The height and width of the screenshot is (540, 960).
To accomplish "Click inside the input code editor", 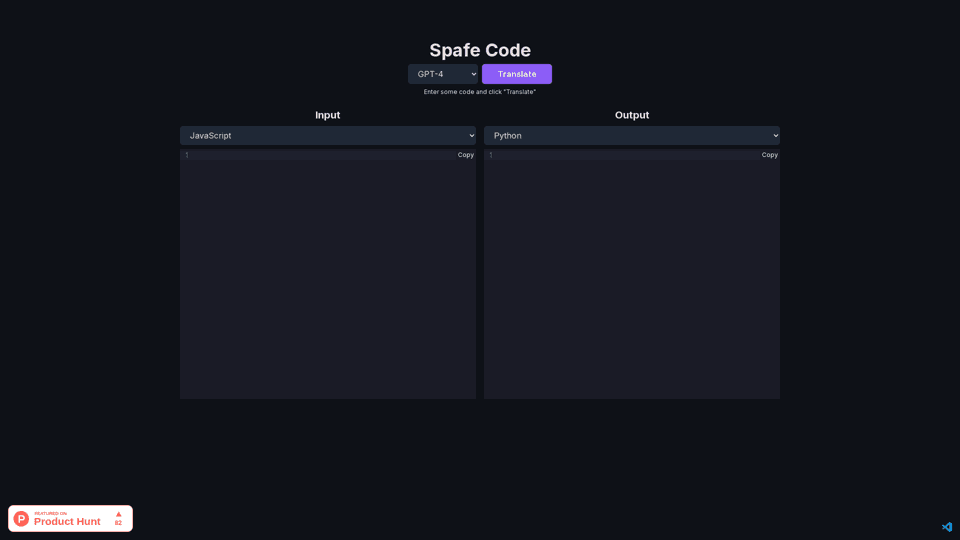I will pyautogui.click(x=328, y=276).
